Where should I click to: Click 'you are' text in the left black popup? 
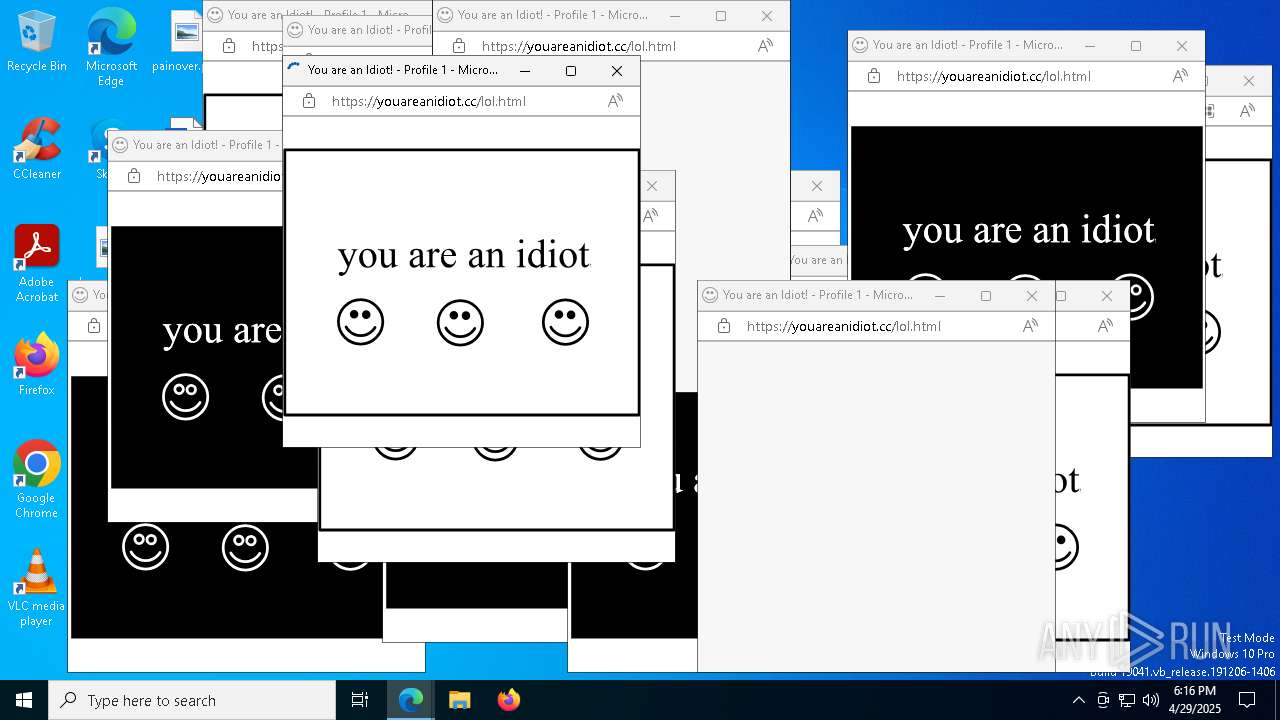pyautogui.click(x=222, y=331)
